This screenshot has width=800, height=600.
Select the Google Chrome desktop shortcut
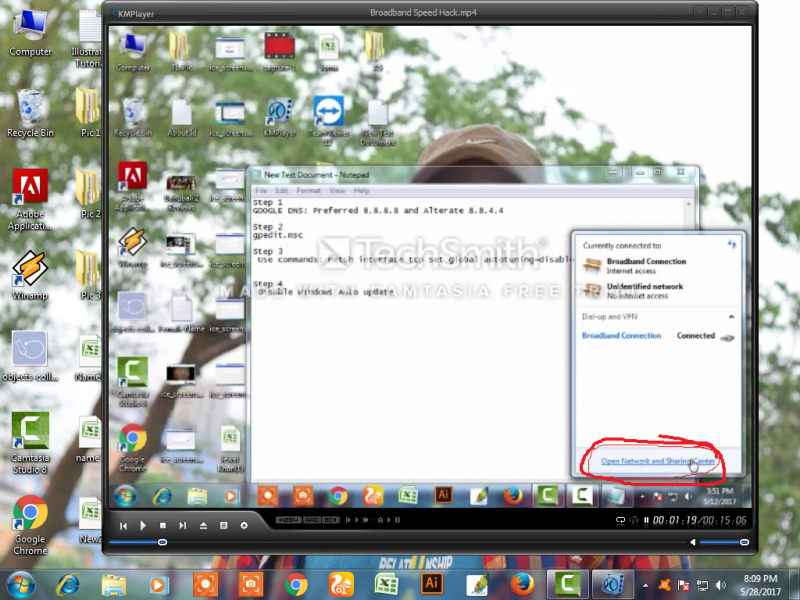coord(30,526)
